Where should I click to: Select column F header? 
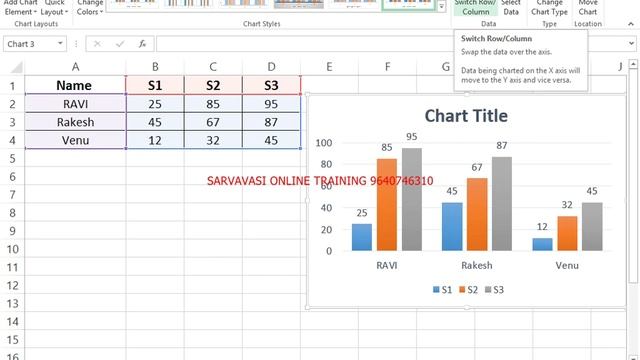click(387, 67)
